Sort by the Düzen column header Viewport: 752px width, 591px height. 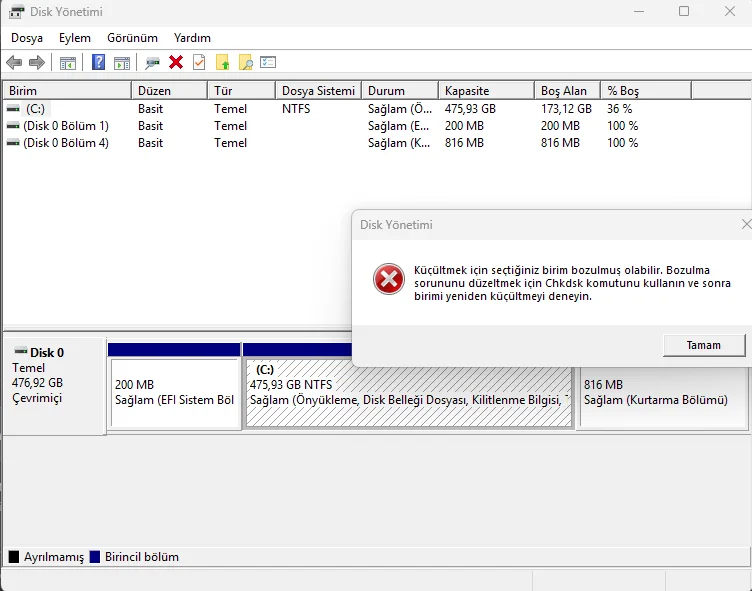pyautogui.click(x=169, y=91)
